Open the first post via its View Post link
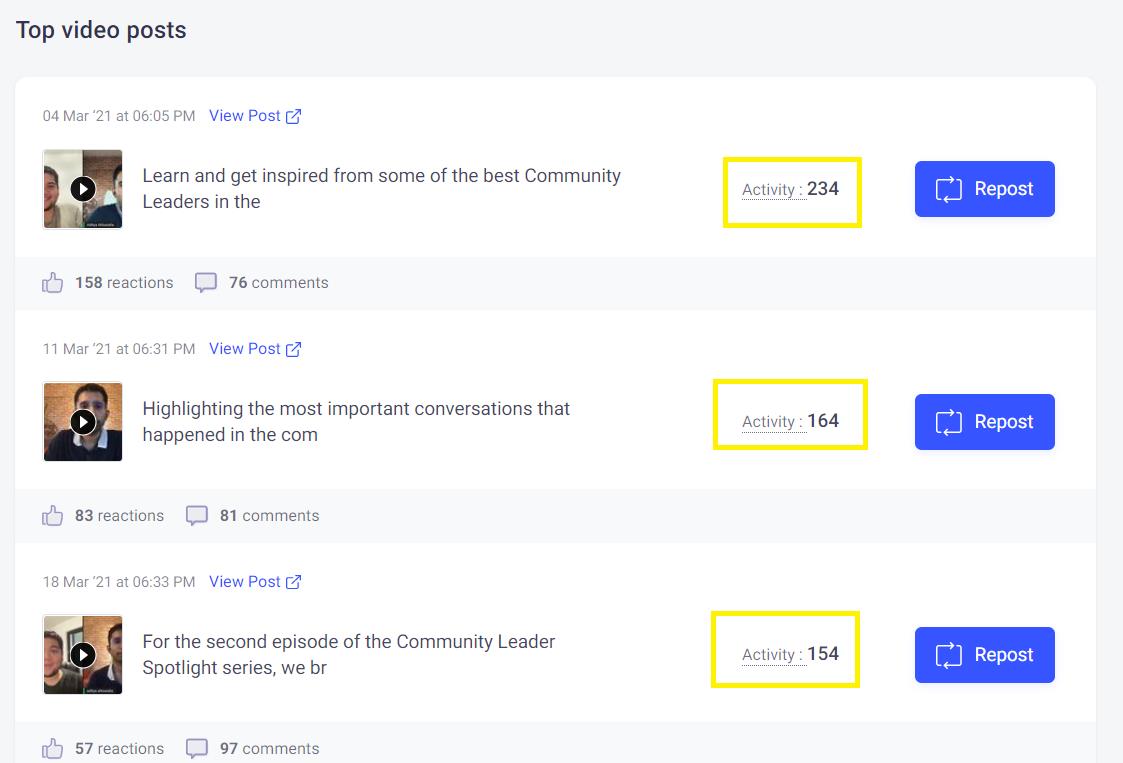Viewport: 1123px width, 763px height. tap(244, 115)
